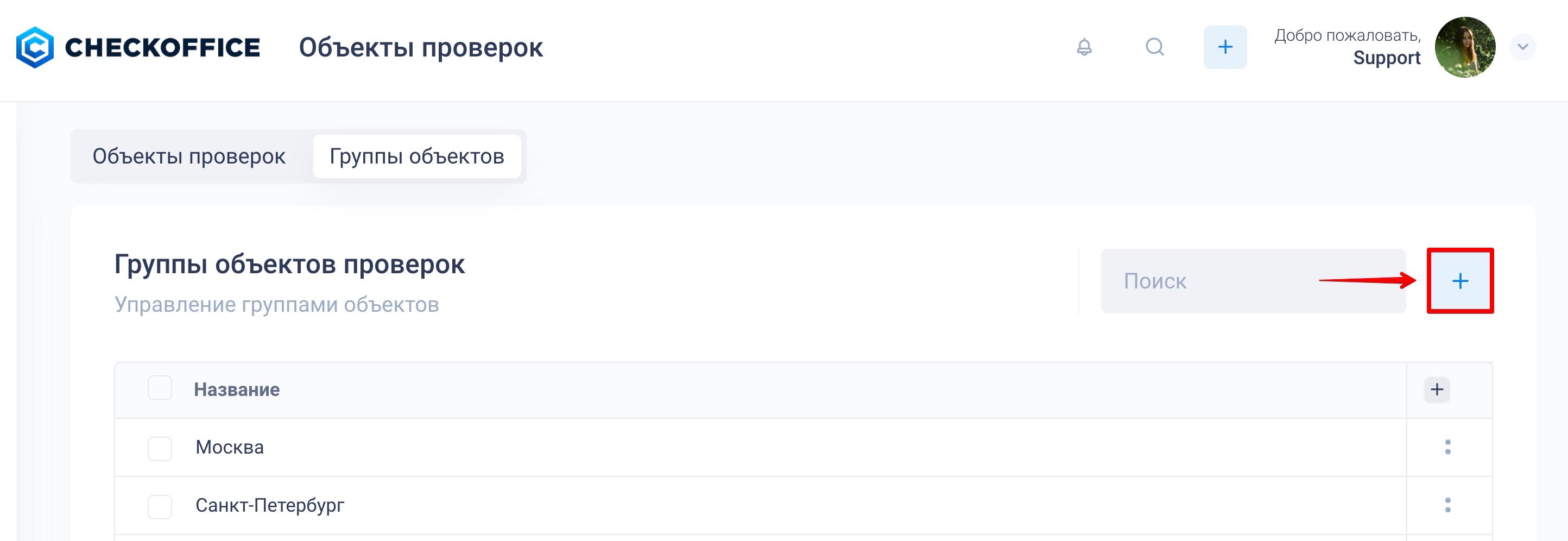Screen dimensions: 1568x541
Task: Check the Санкт-Петербург row checkbox
Action: [160, 506]
